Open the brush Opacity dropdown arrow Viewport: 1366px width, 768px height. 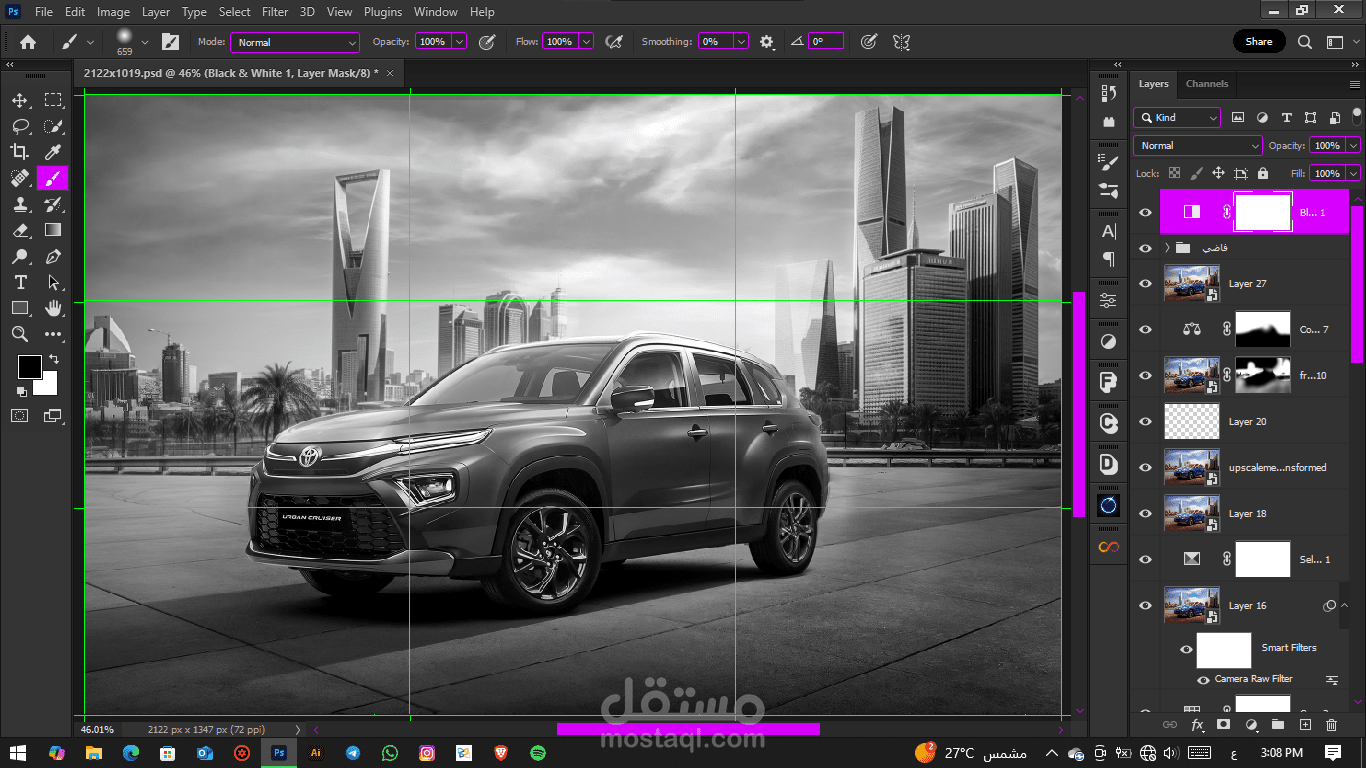pos(459,42)
